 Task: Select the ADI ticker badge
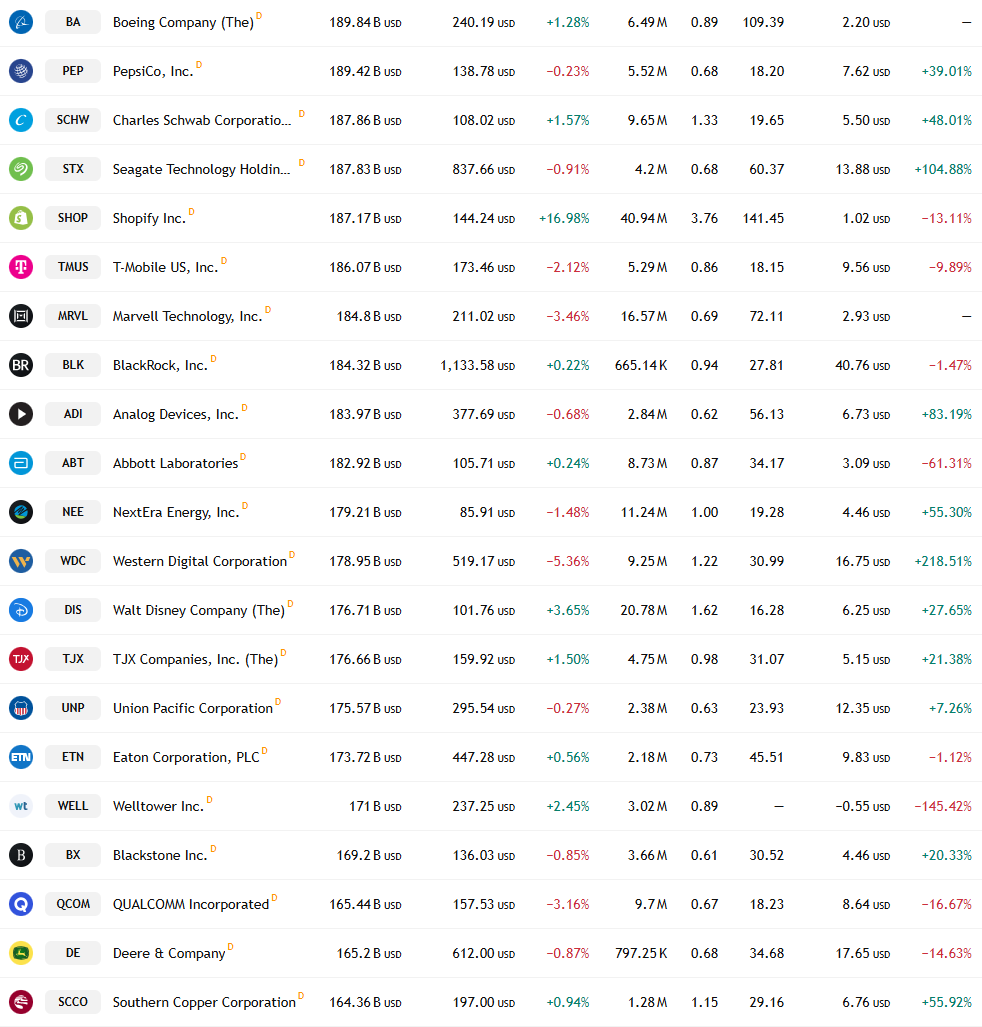tap(73, 414)
